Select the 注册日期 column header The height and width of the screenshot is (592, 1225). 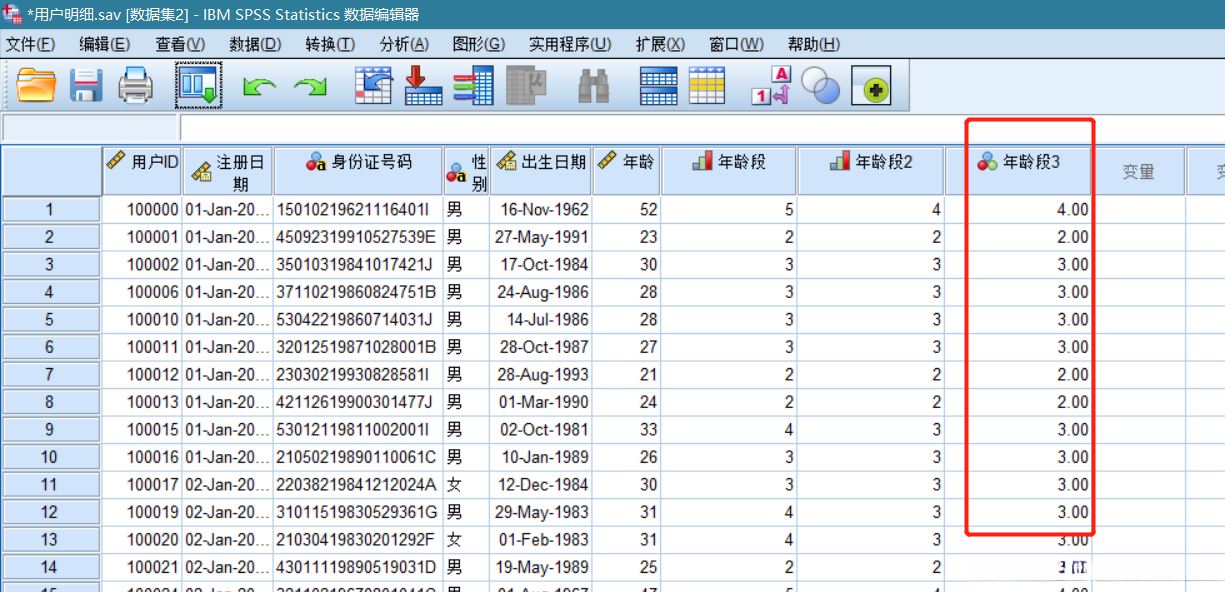228,171
